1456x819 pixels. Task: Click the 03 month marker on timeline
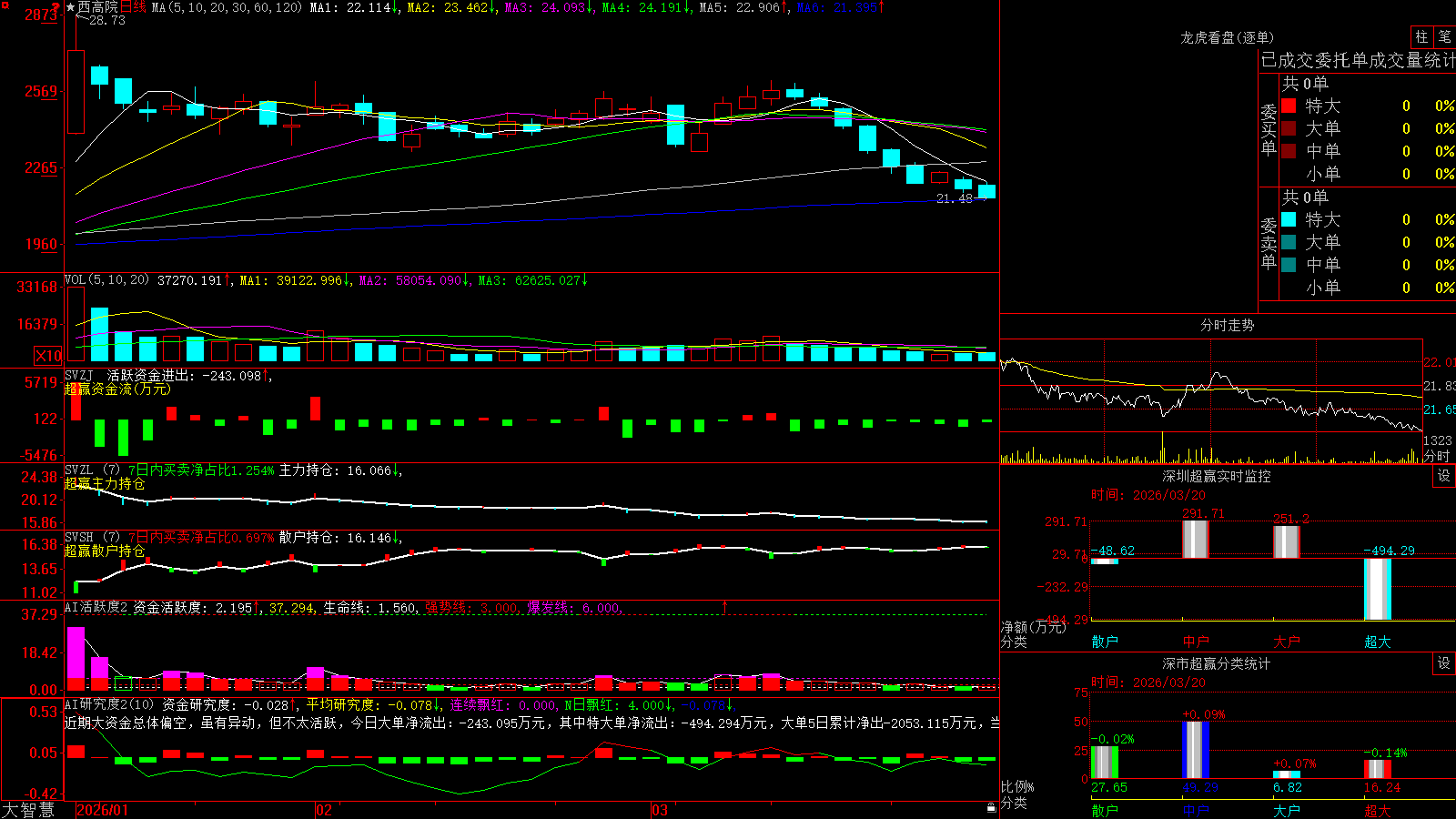pyautogui.click(x=660, y=810)
